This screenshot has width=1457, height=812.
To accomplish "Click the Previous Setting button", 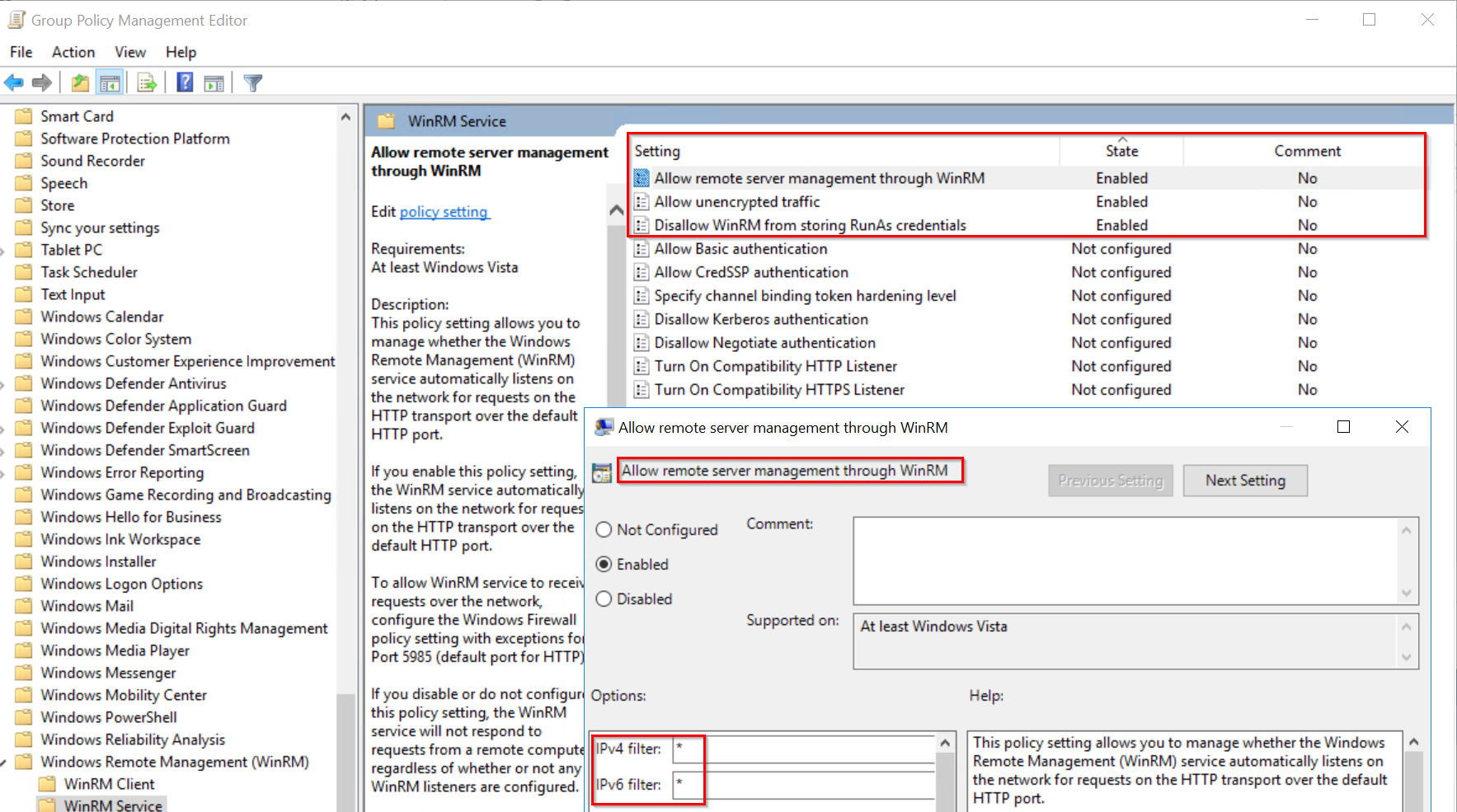I will point(1111,481).
